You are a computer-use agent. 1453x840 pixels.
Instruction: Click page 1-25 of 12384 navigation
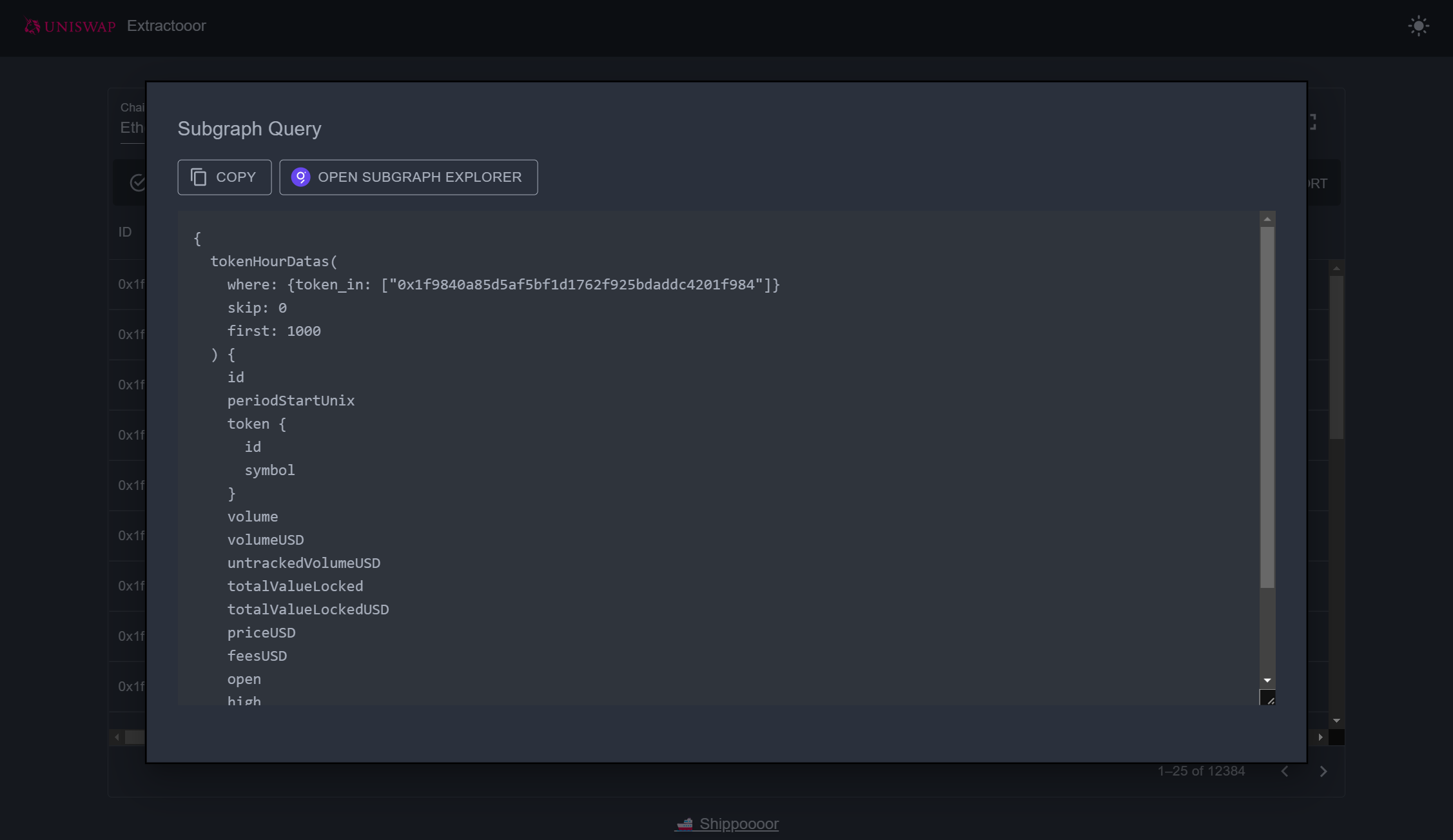coord(1201,770)
